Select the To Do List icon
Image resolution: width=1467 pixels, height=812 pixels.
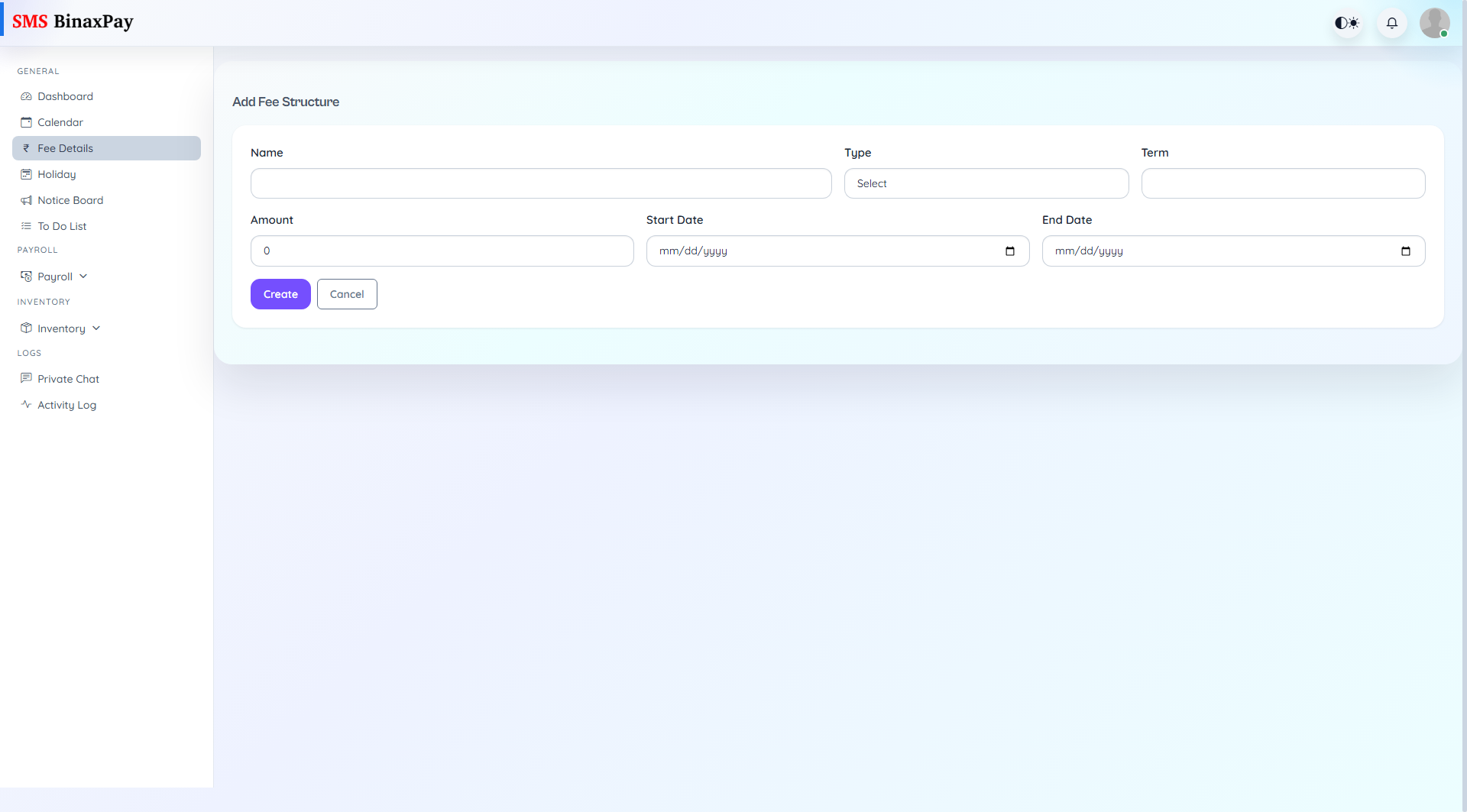click(27, 226)
